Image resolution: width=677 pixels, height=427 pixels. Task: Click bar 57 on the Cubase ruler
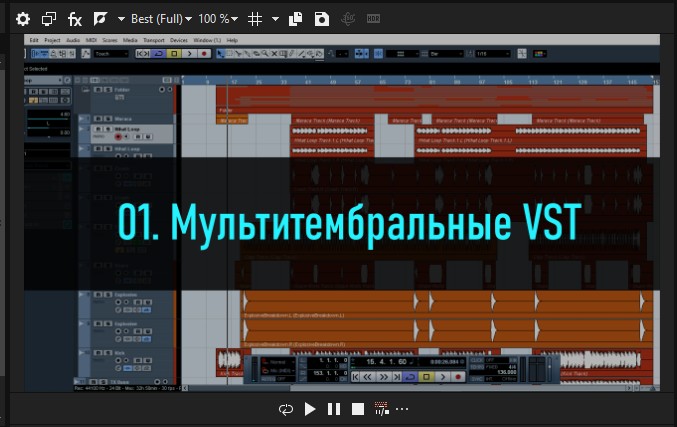pos(357,82)
